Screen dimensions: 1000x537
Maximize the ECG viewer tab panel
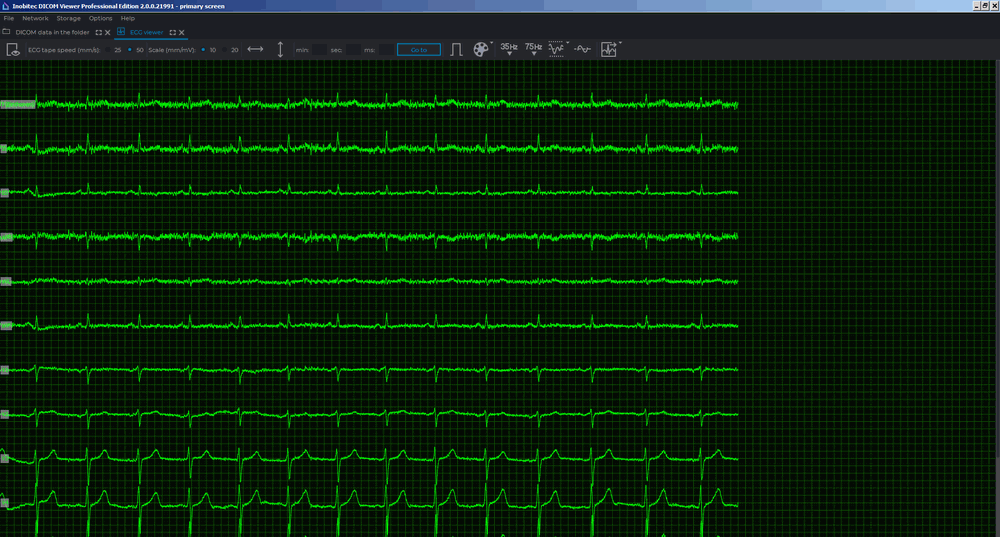[172, 33]
